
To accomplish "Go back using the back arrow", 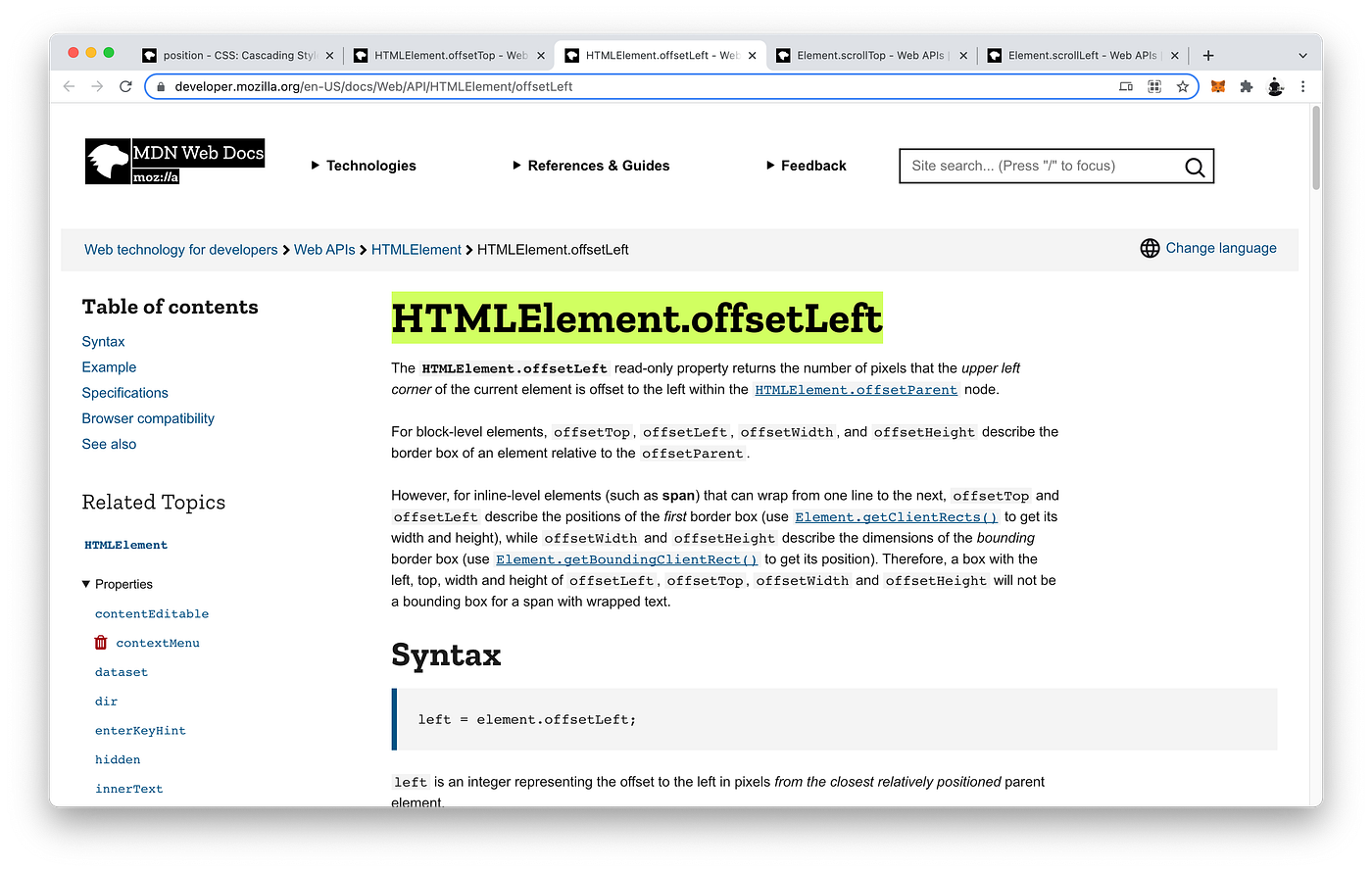I will point(69,86).
